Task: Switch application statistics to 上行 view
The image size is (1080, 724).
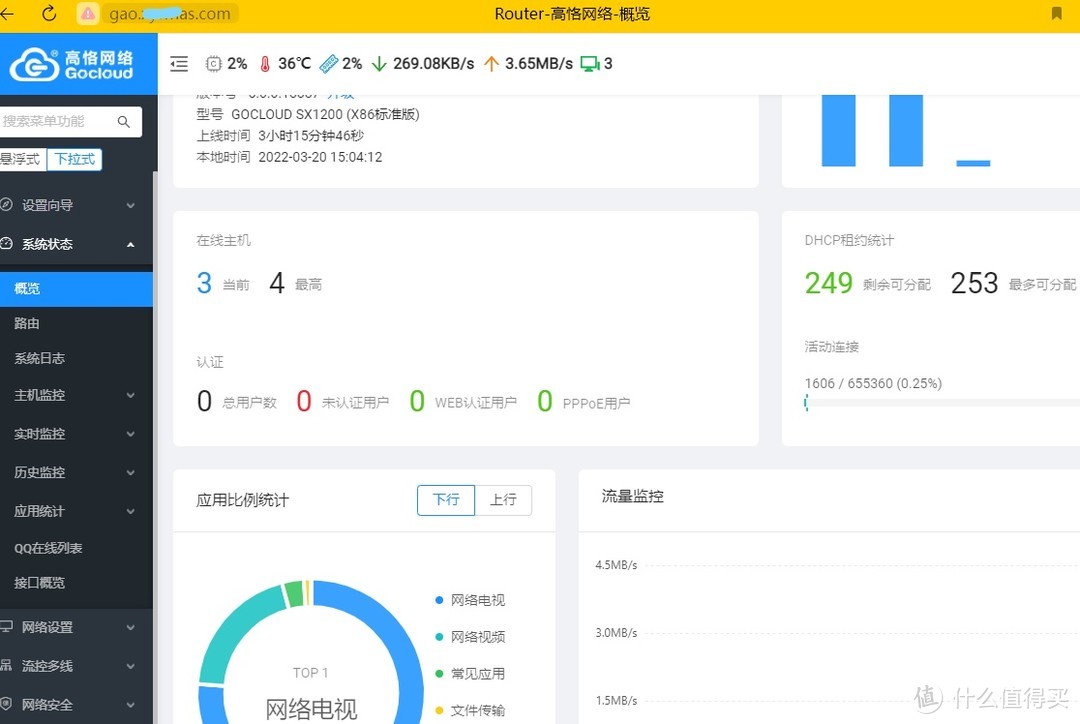Action: point(504,500)
